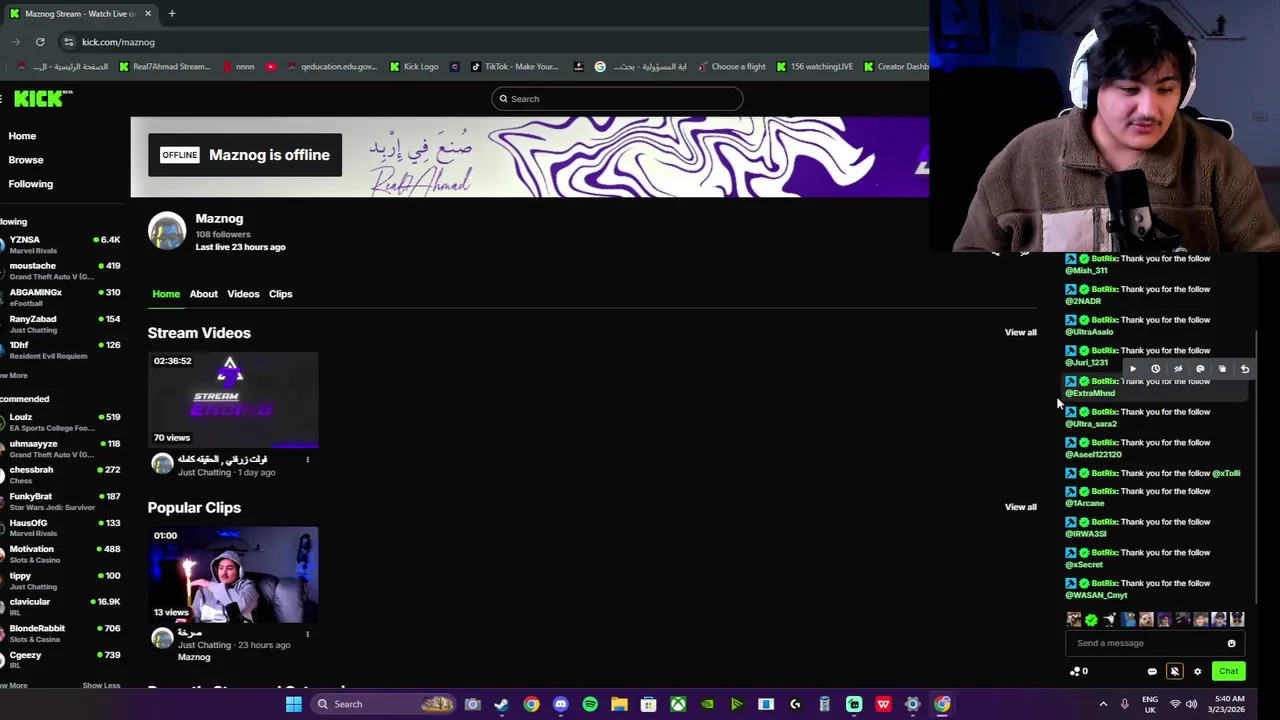Open File Explorer from the taskbar

[x=619, y=704]
